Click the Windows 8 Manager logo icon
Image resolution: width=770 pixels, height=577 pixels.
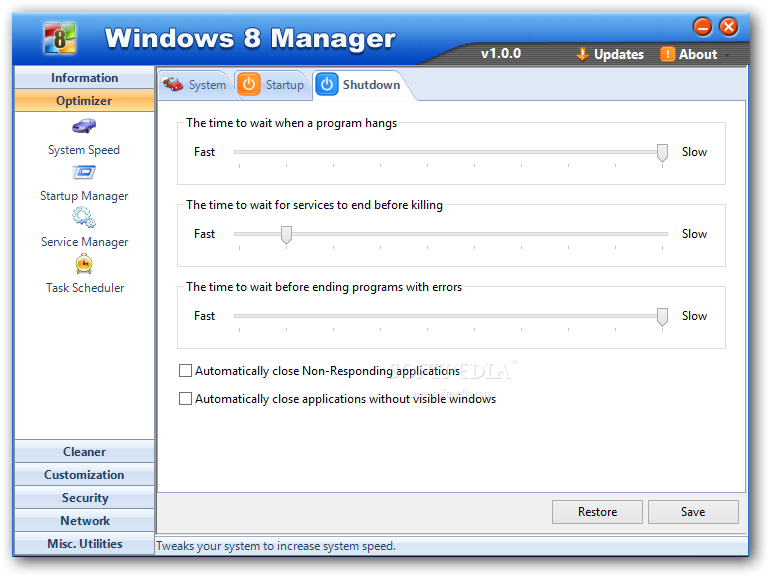[x=59, y=38]
